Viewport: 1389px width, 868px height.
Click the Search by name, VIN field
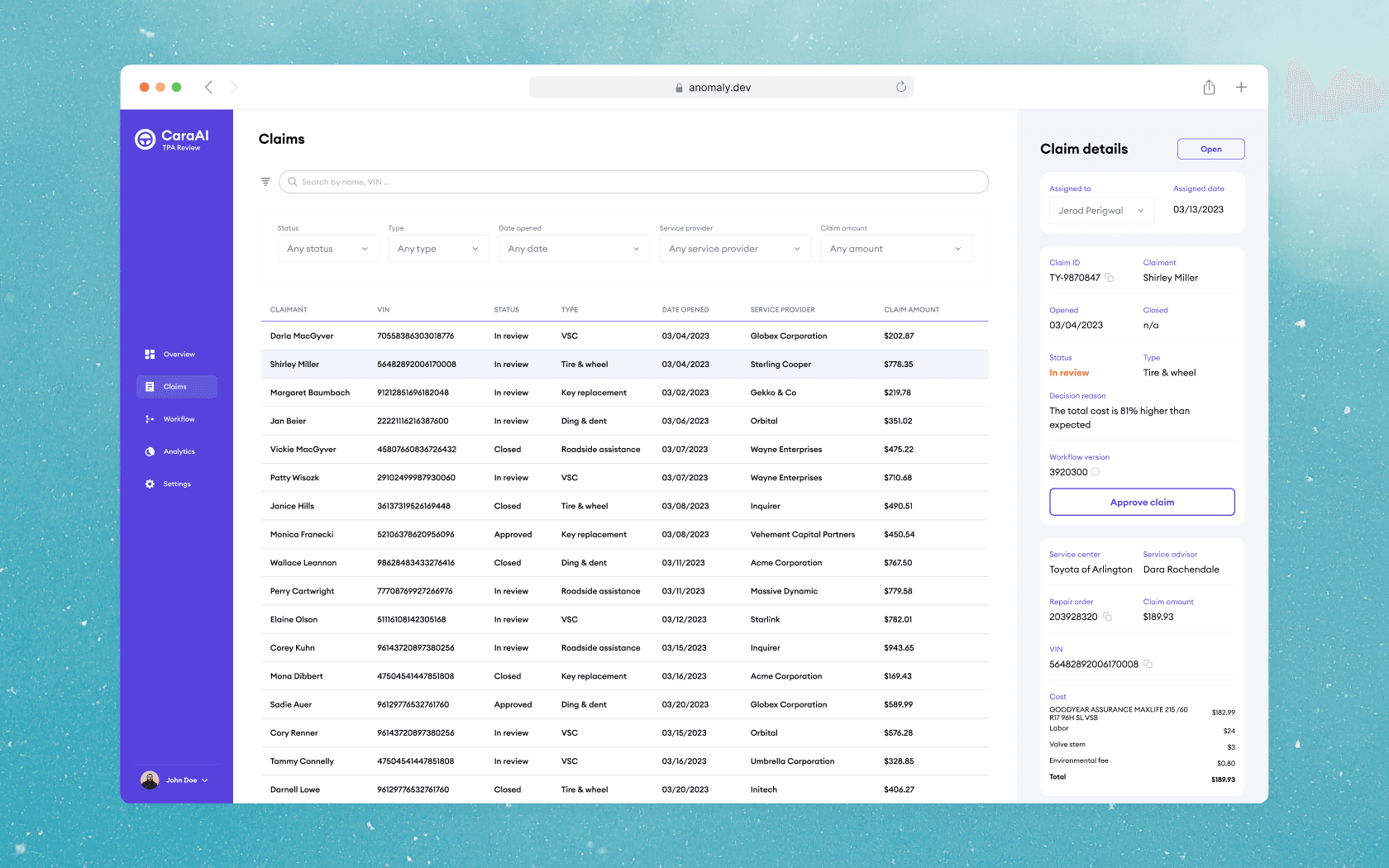pyautogui.click(x=633, y=182)
